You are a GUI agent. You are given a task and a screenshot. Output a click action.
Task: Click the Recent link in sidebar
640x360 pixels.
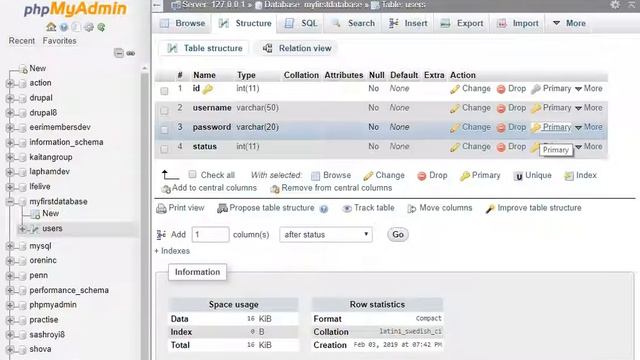[22, 41]
